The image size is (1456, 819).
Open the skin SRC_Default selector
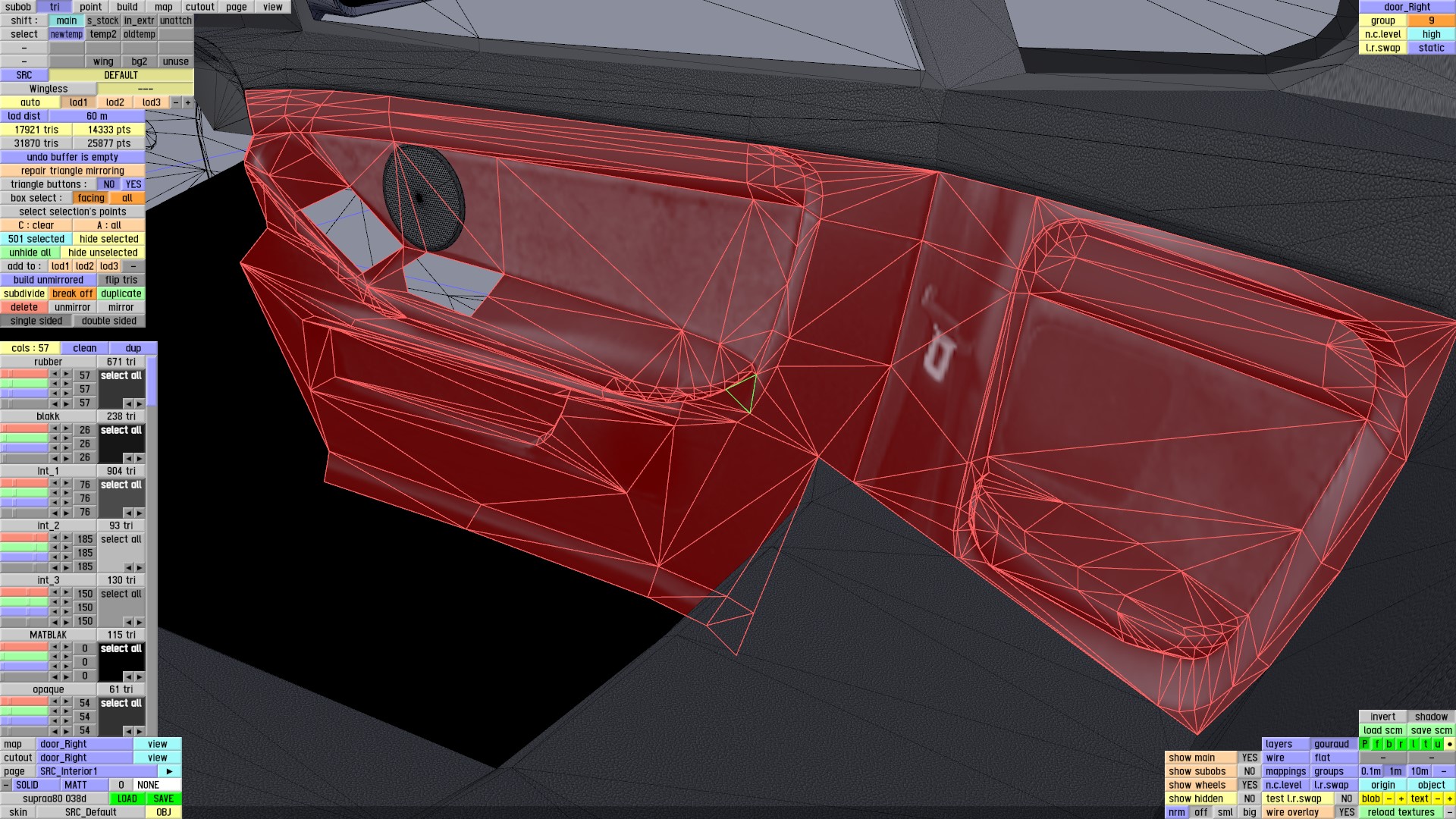coord(90,812)
